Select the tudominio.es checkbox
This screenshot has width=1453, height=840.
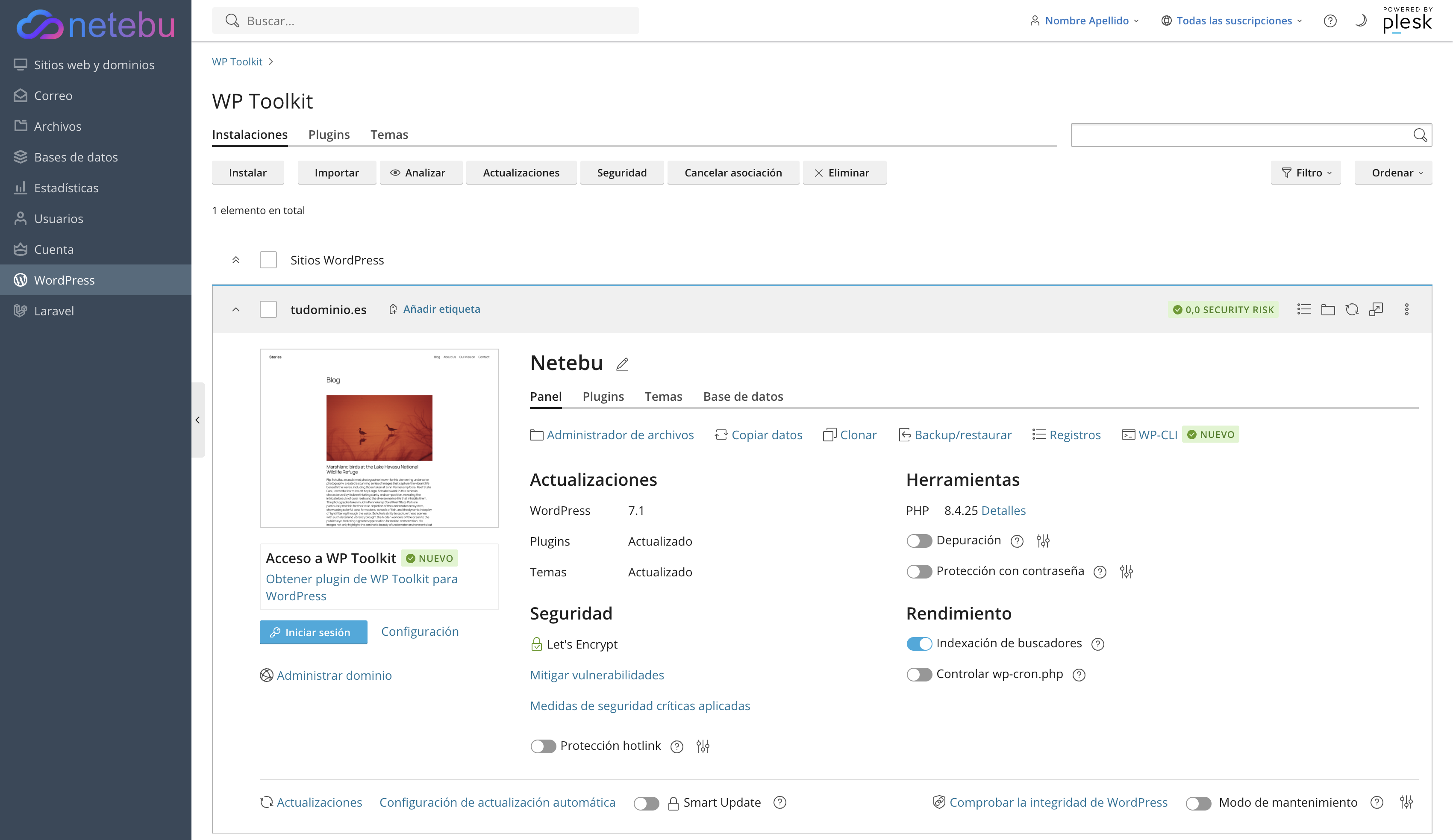268,310
